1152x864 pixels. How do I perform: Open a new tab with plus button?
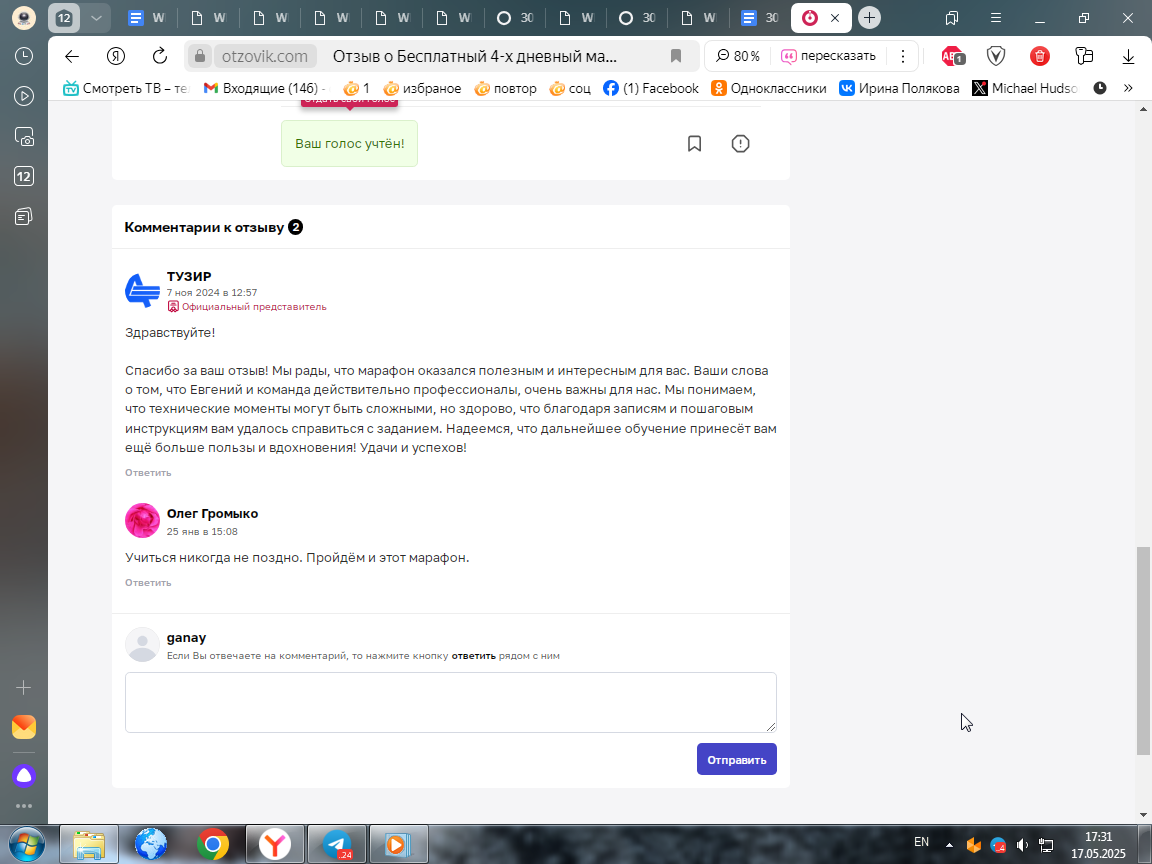[x=869, y=18]
